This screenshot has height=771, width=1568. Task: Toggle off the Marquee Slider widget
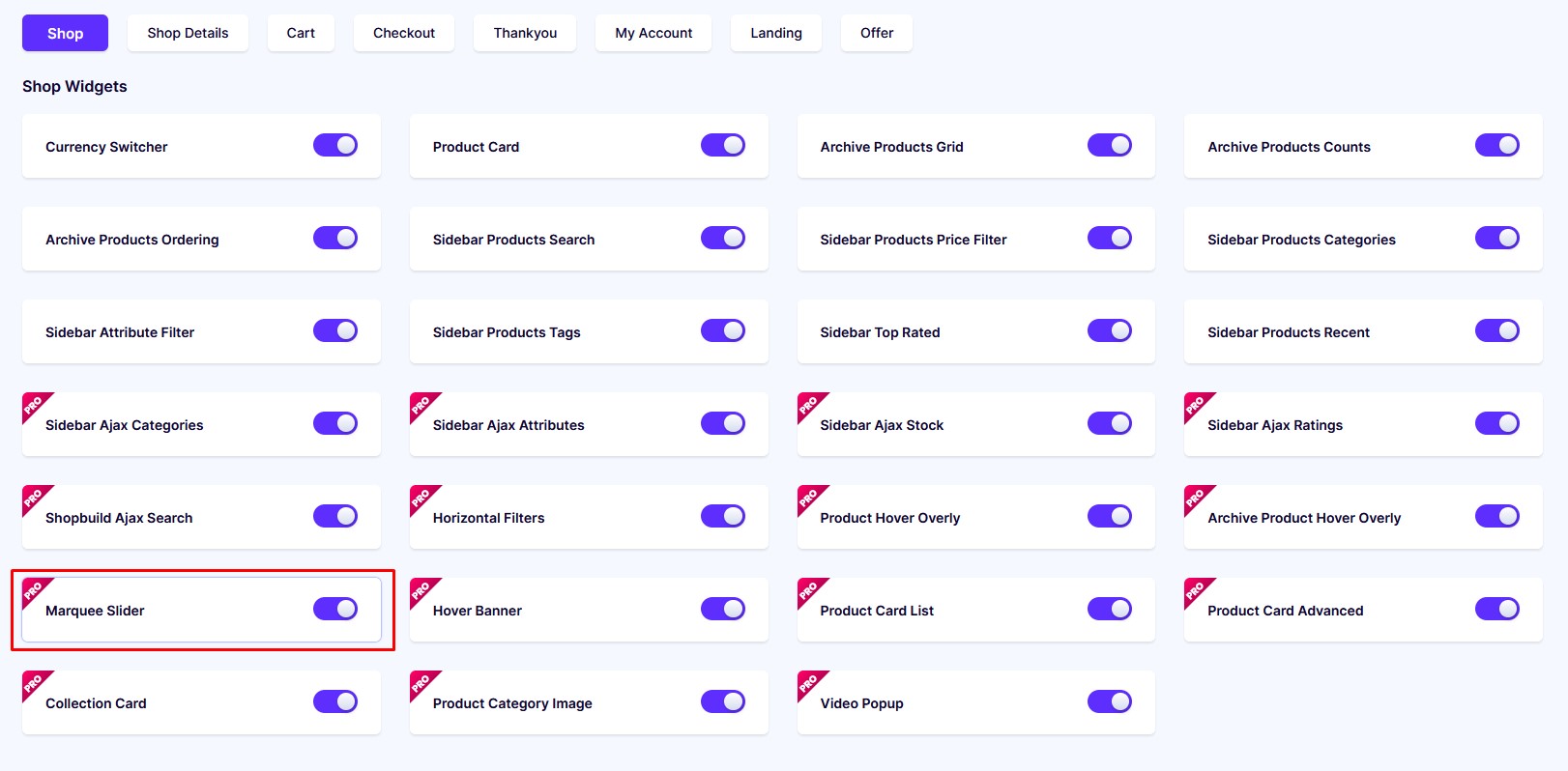click(335, 609)
